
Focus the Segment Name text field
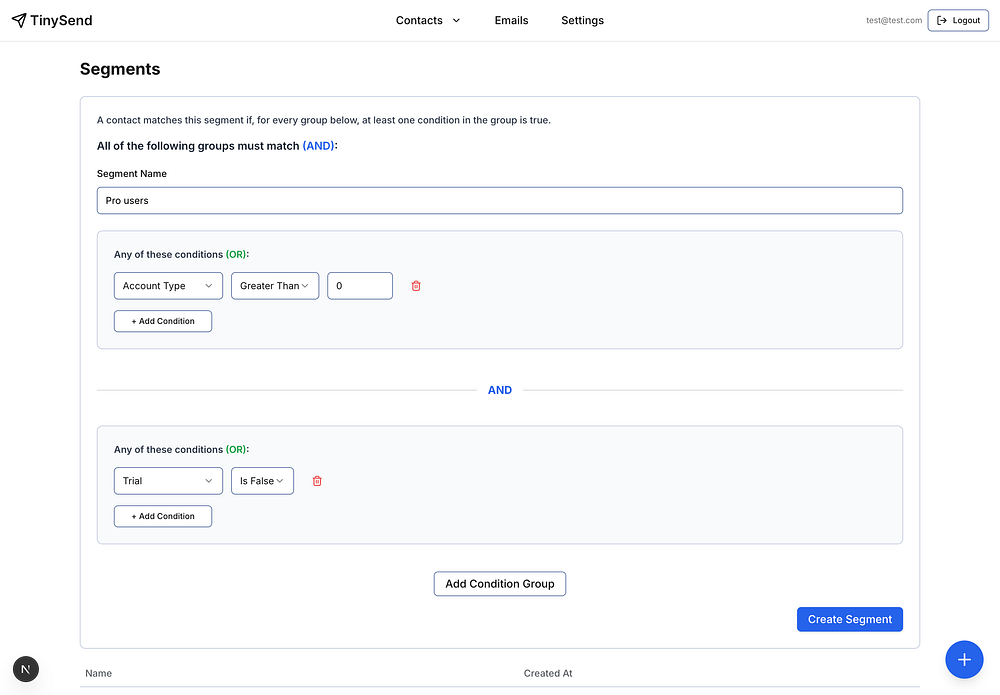coord(500,200)
